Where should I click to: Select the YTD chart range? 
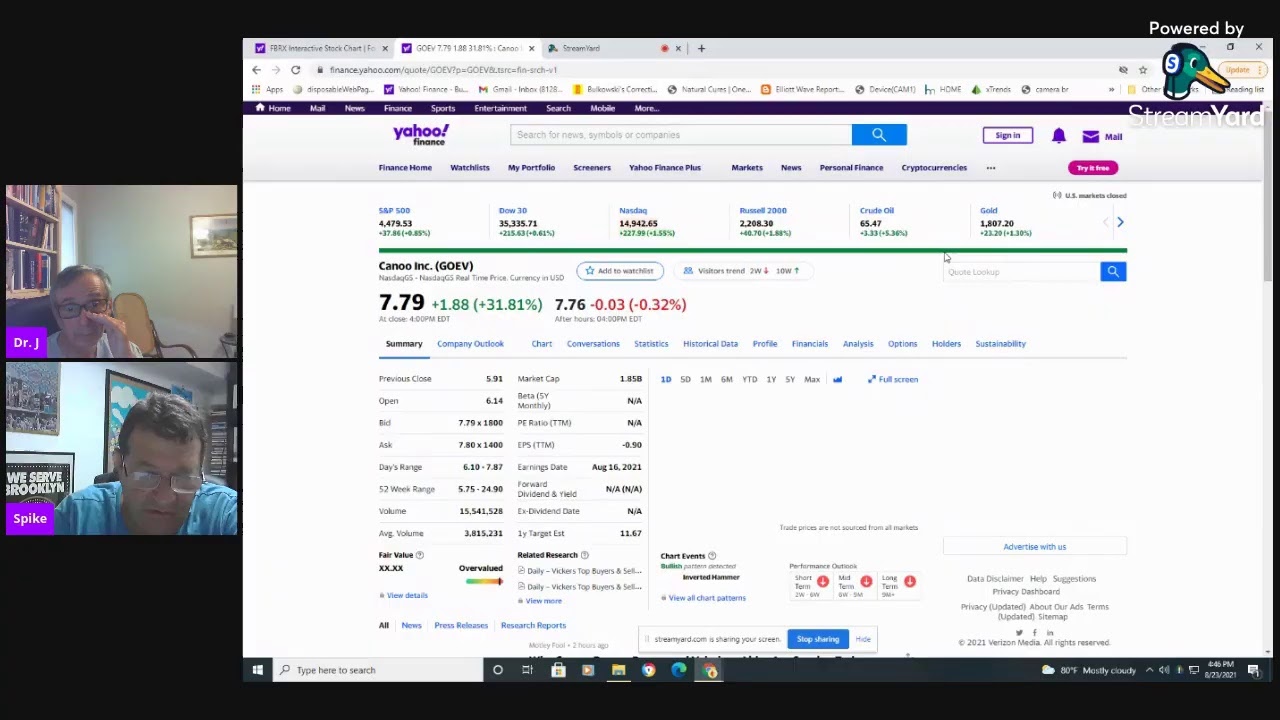tap(749, 379)
